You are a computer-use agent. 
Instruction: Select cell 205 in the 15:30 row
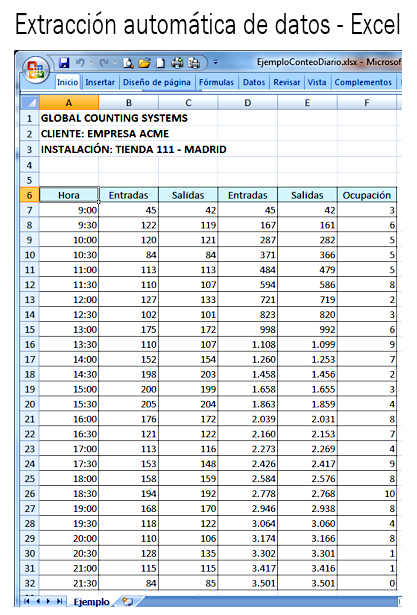128,404
